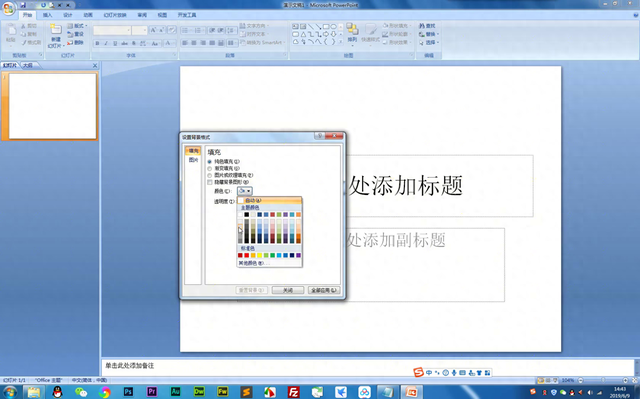640x399 pixels.
Task: Open Dreamweaver from the taskbar
Action: click(199, 392)
